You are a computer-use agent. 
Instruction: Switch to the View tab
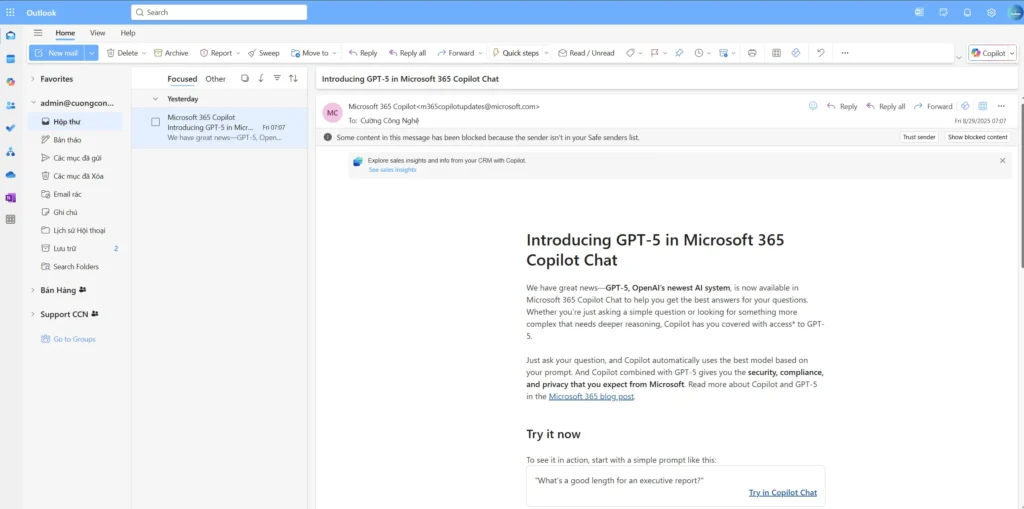[97, 33]
